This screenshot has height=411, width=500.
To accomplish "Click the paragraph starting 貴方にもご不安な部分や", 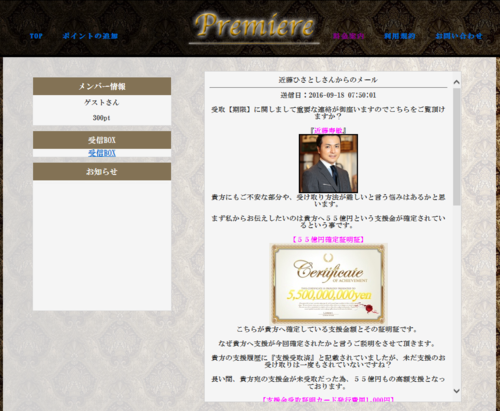I will (328, 200).
